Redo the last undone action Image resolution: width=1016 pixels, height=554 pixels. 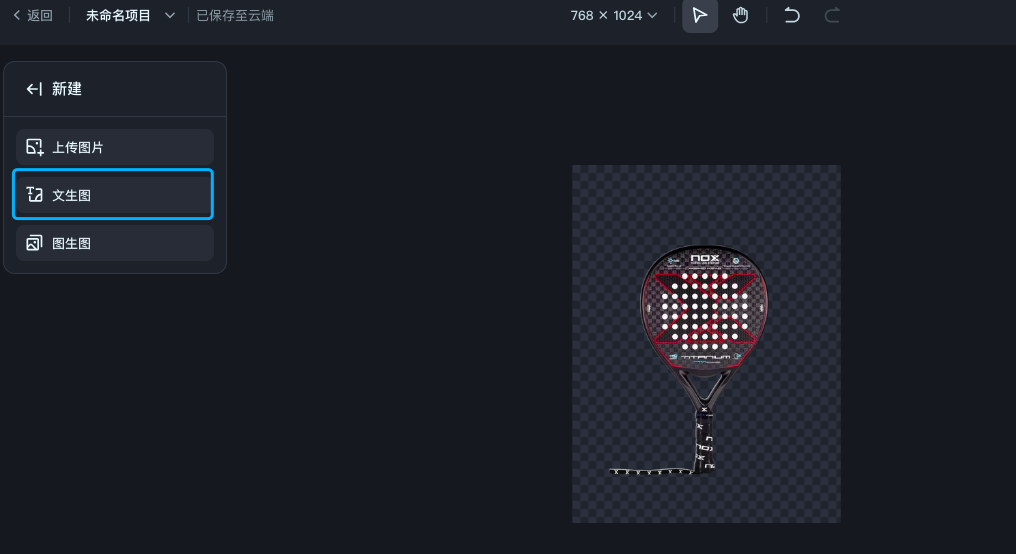(x=832, y=16)
